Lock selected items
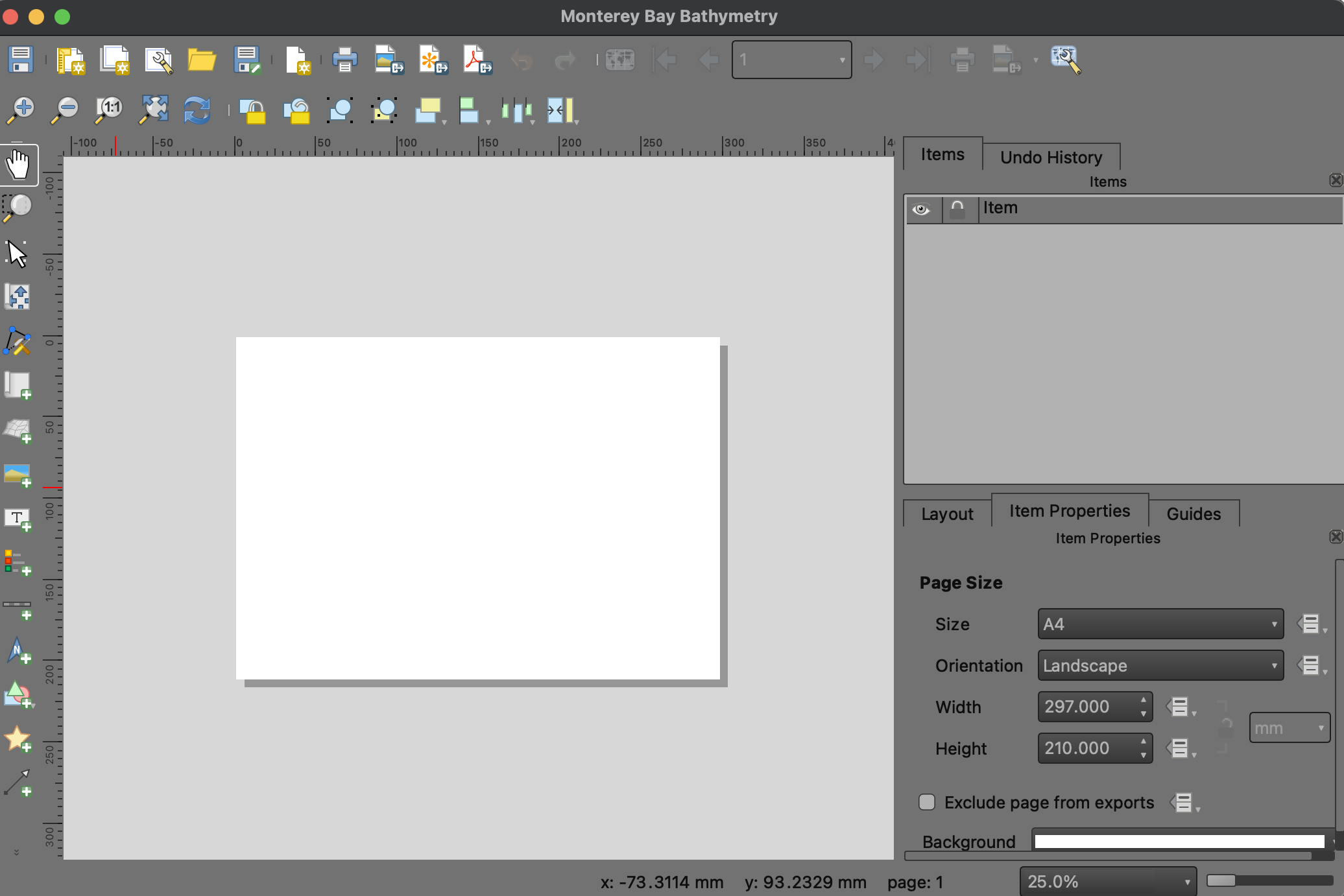Screen dimensions: 1344x896 [252, 110]
